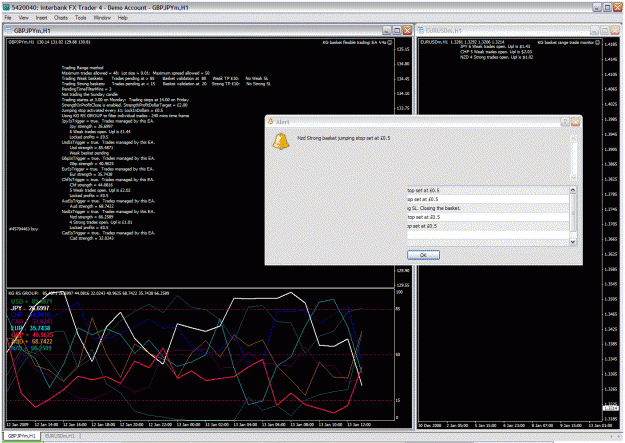
Task: Click the smiley face EA icon on the GBPJPYm chart
Action: click(390, 42)
